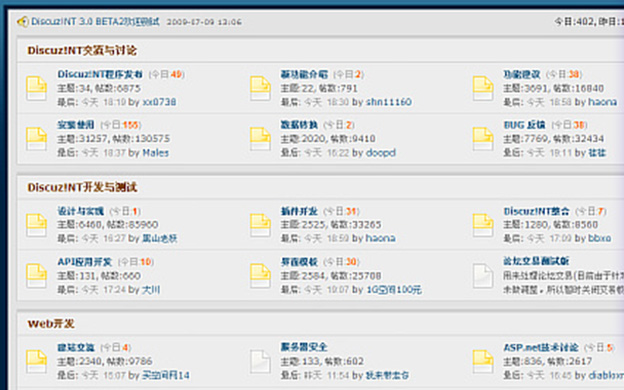This screenshot has height=390, width=624.
Task: Click the folder icon beside API应用开发
Action: tap(36, 276)
